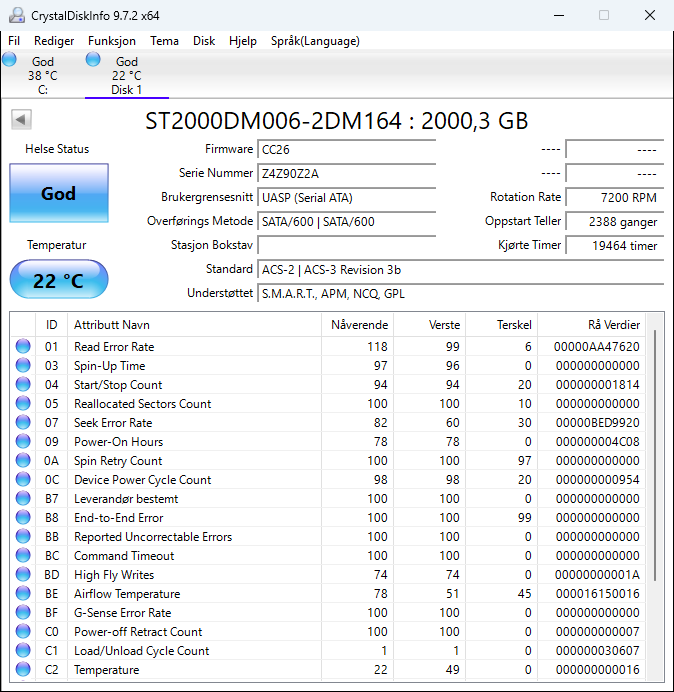The image size is (674, 692).
Task: Click status orb for Seek Error Rate
Action: point(23,422)
